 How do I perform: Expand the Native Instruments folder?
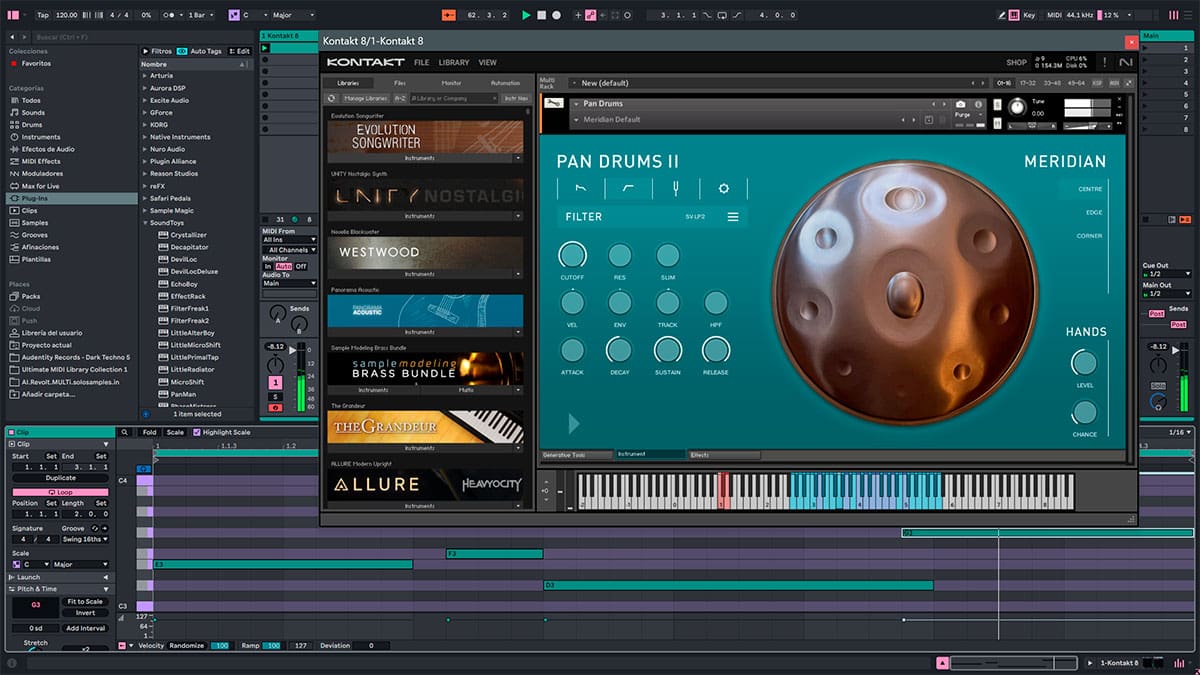(145, 137)
